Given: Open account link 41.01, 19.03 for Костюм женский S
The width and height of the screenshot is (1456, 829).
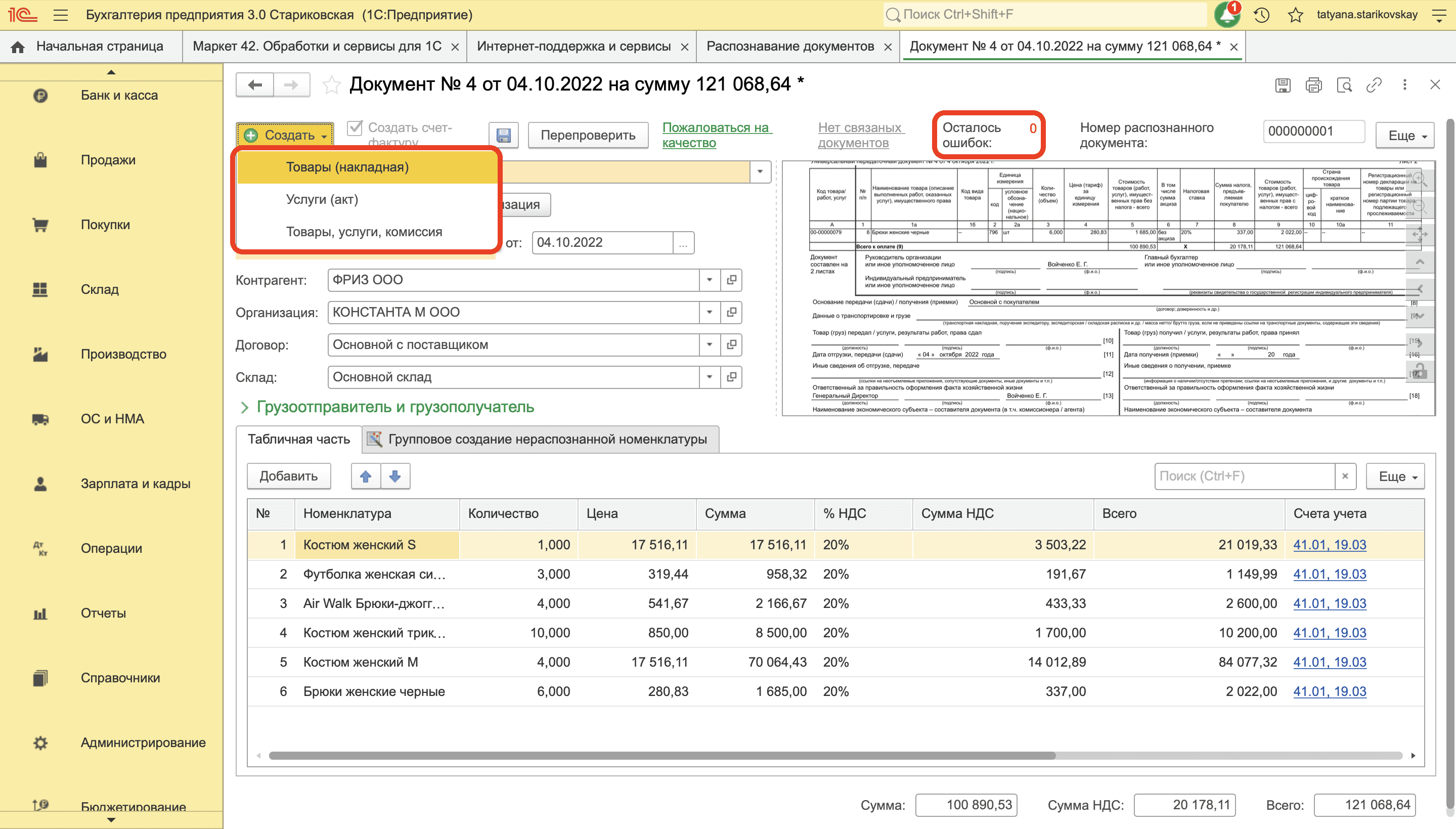Looking at the screenshot, I should pos(1330,545).
